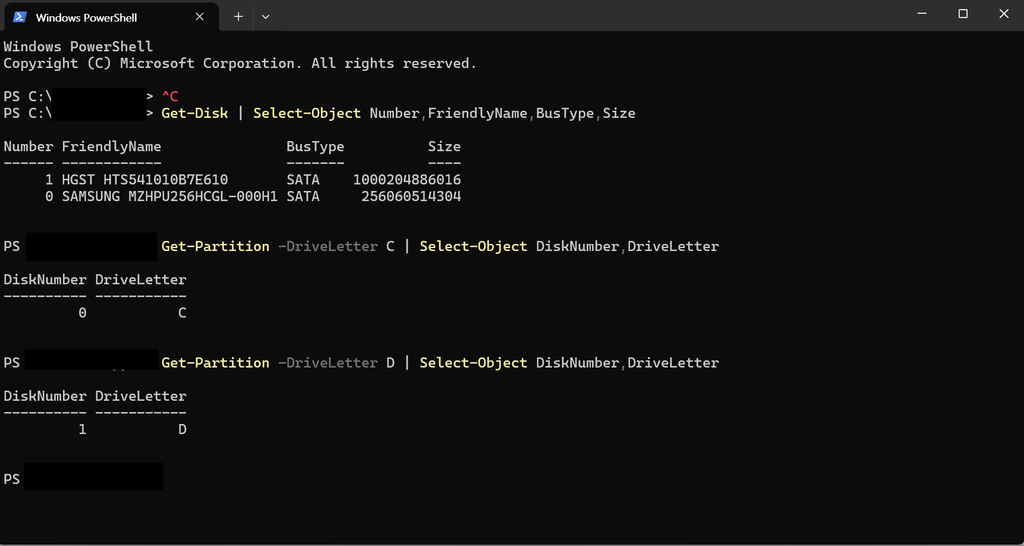The image size is (1024, 546).
Task: Click the BusType column header
Action: coord(315,147)
